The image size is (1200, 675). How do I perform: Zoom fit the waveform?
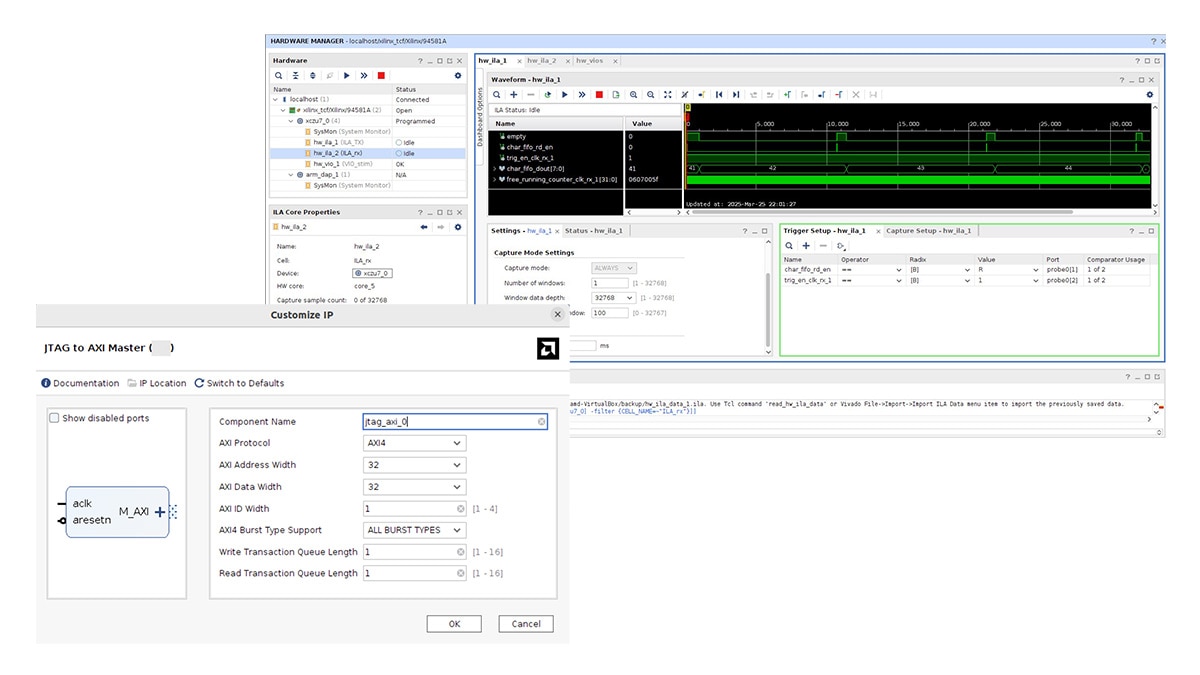(x=668, y=95)
